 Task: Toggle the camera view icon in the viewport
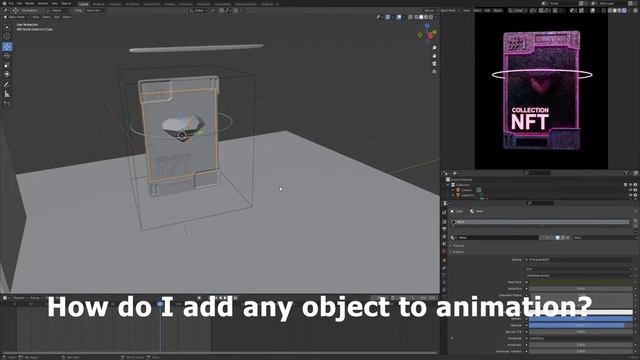[434, 64]
